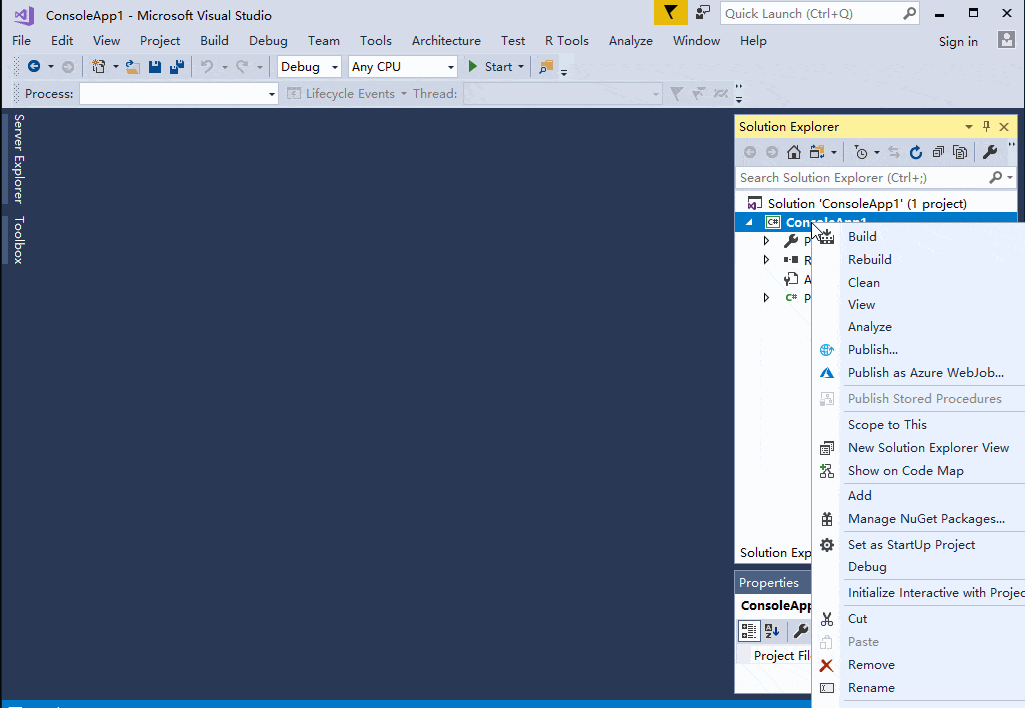1025x708 pixels.
Task: Click the yellow notifications flag icon
Action: (671, 12)
